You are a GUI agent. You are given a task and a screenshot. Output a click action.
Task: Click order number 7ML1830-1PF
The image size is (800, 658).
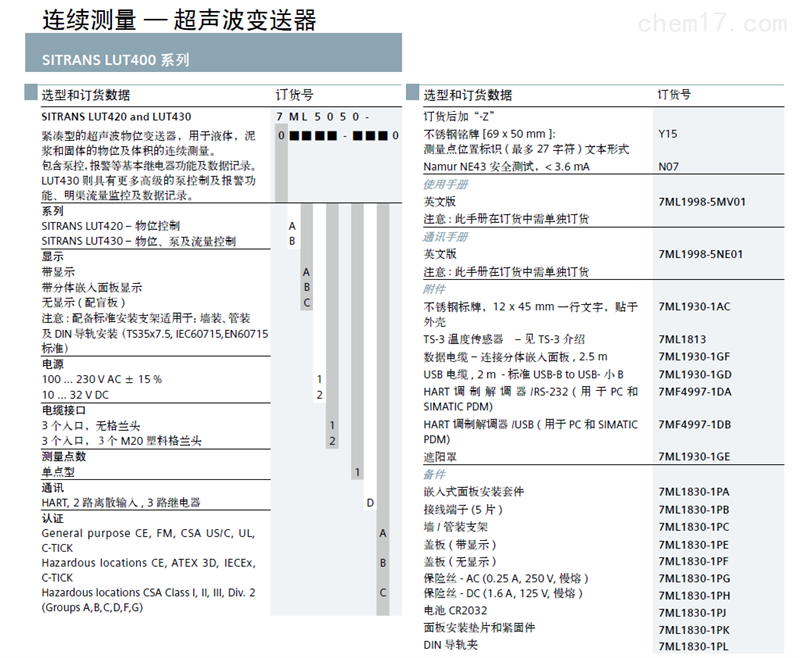coord(693,562)
